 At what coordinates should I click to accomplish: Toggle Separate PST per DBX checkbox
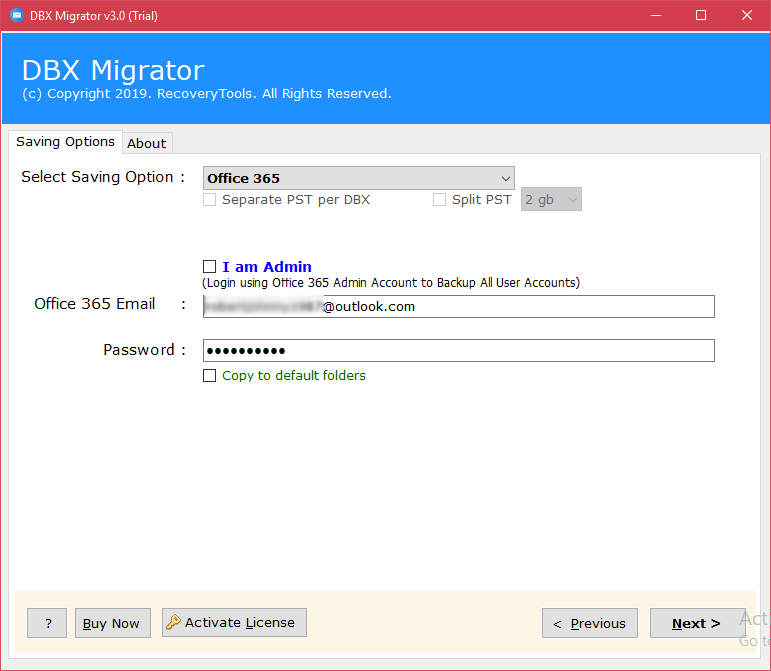pos(209,200)
